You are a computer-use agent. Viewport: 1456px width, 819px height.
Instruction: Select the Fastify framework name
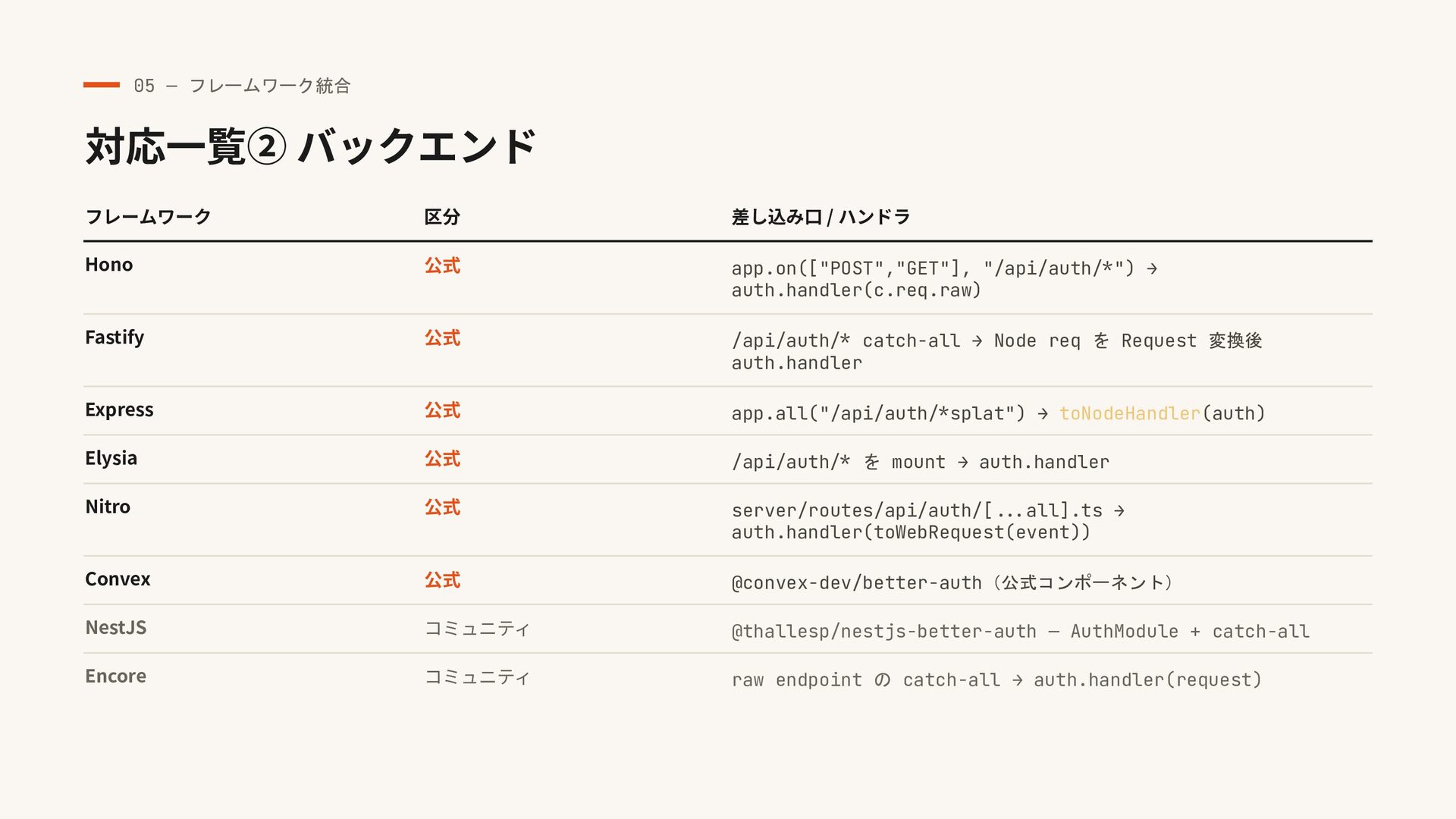(x=115, y=337)
